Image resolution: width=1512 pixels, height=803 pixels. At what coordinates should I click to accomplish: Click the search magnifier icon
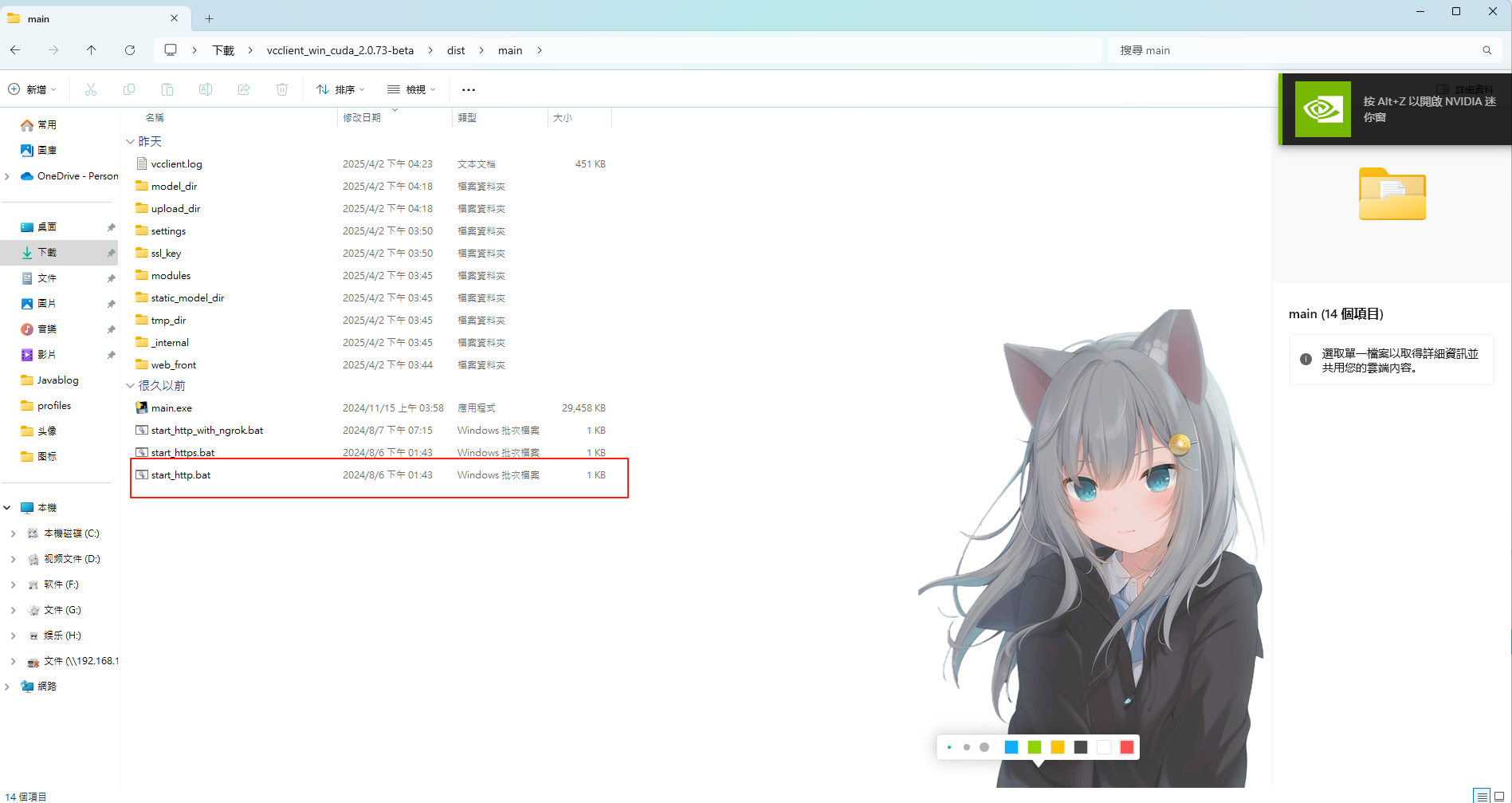(x=1487, y=50)
